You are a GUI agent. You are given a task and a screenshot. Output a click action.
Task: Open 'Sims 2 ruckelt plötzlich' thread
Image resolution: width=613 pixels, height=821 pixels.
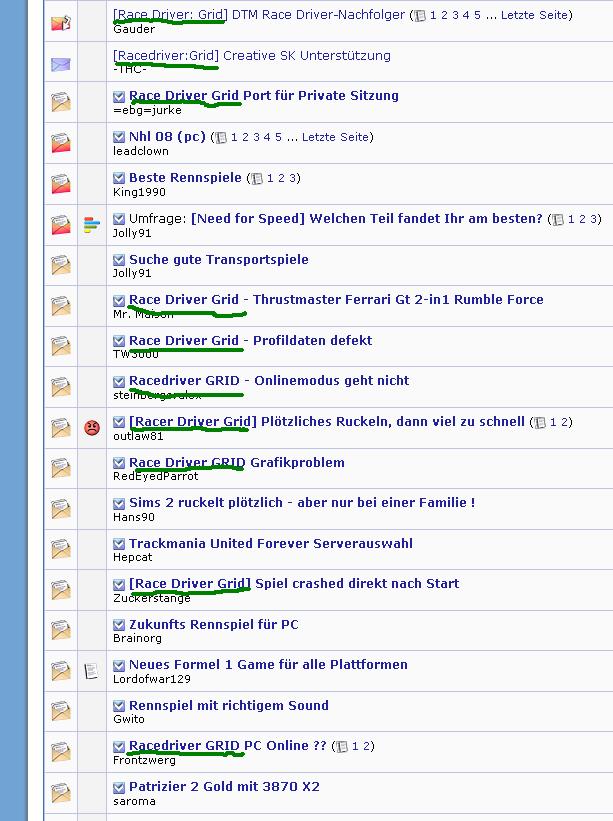click(x=302, y=503)
